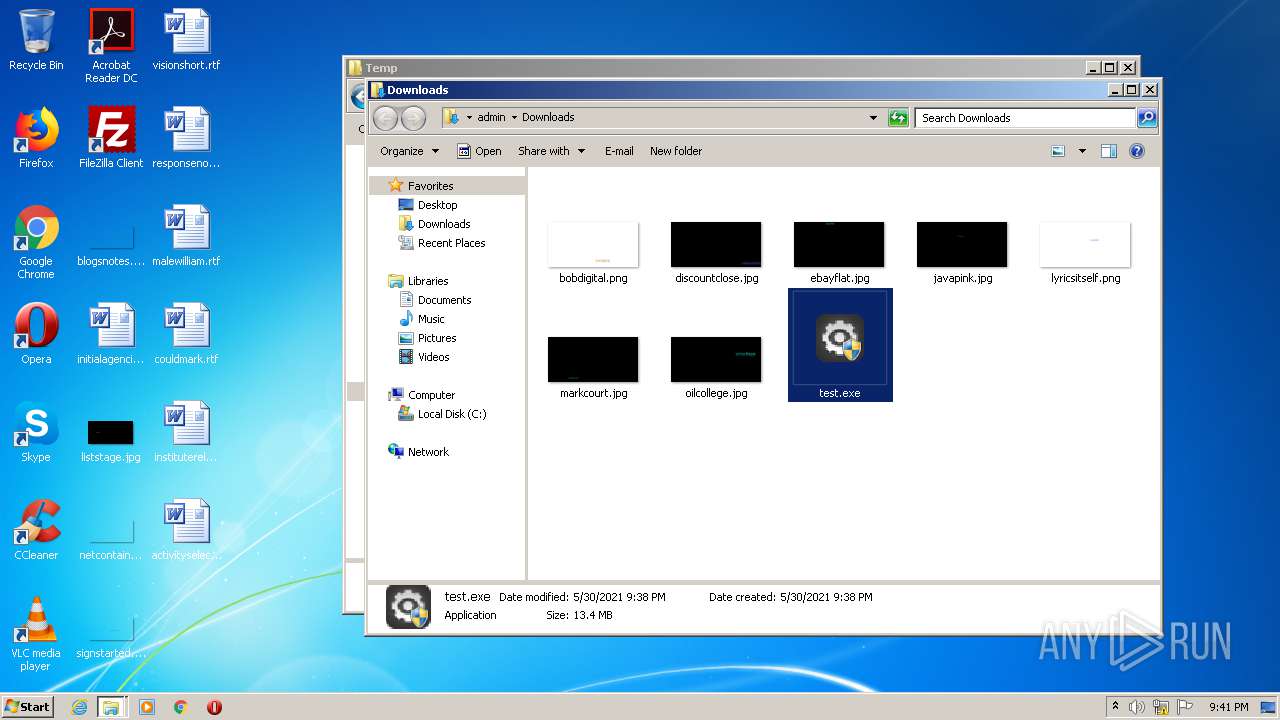
Task: Click E-mail in the toolbar
Action: click(x=619, y=151)
